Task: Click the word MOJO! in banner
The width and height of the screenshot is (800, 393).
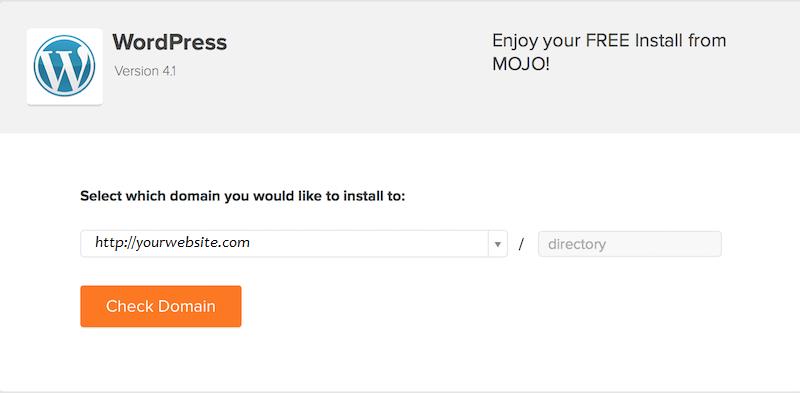Action: (x=521, y=64)
